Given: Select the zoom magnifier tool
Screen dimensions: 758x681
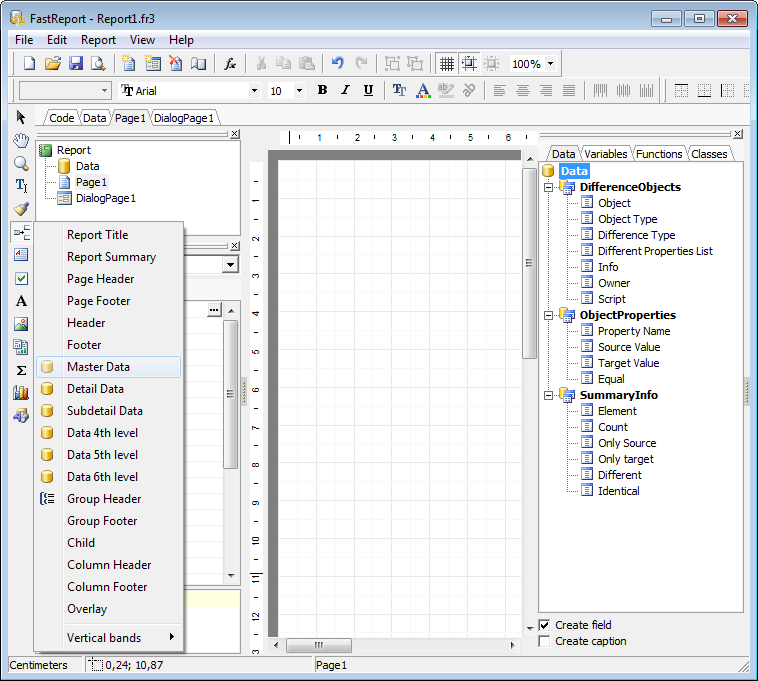Looking at the screenshot, I should pos(21,163).
